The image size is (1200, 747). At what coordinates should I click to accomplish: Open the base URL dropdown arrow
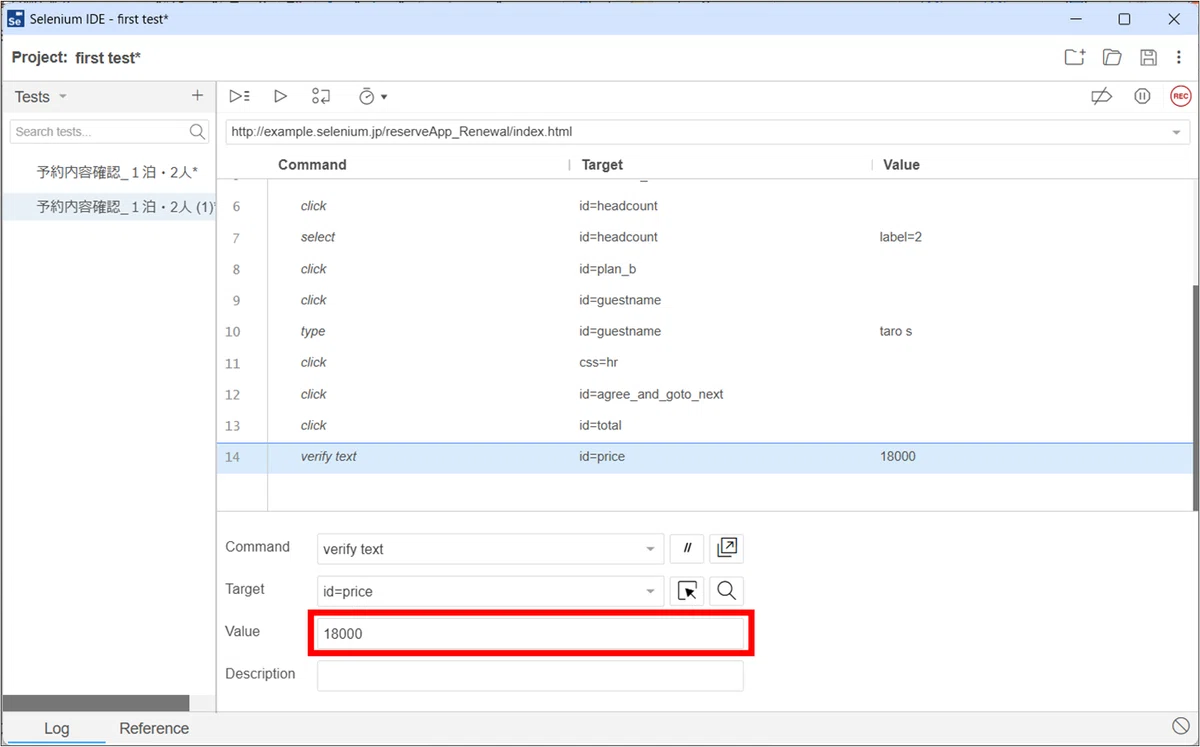pos(1176,132)
